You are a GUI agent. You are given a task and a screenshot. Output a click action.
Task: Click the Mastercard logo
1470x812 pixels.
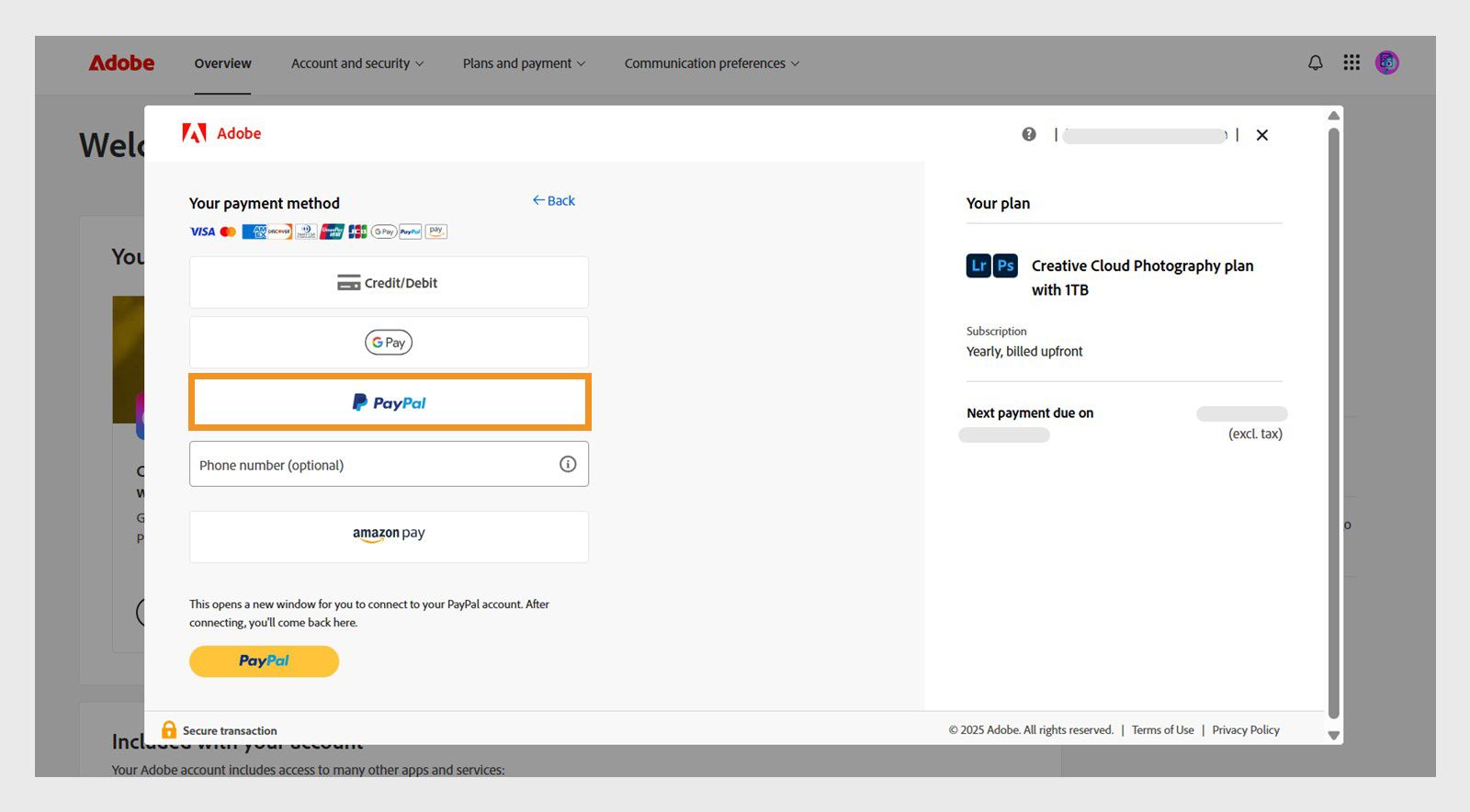(x=228, y=231)
